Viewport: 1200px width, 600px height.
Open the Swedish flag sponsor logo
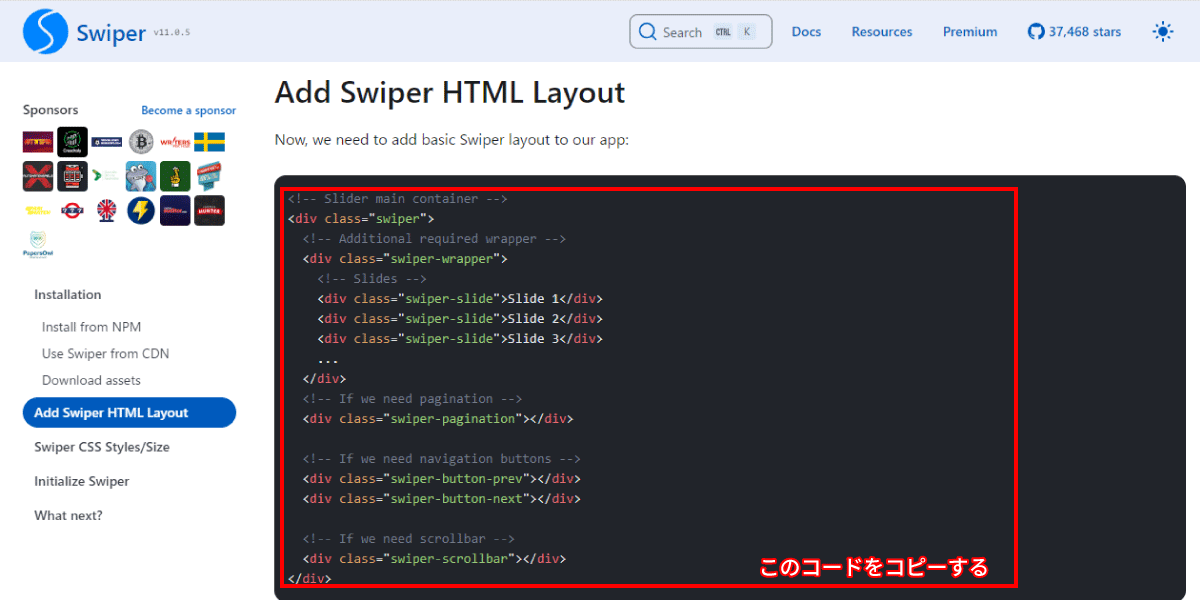[209, 142]
